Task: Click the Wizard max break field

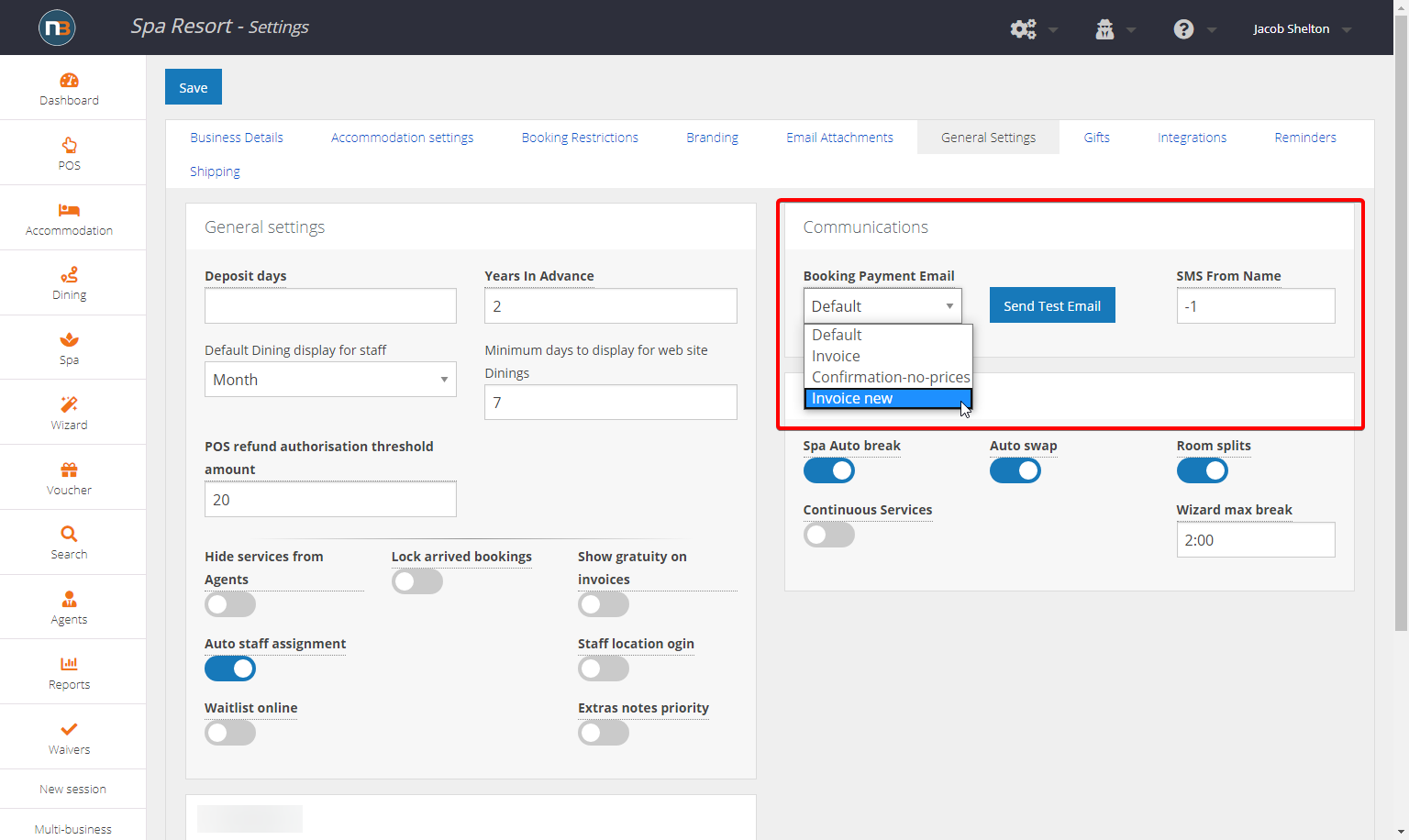Action: point(1256,540)
